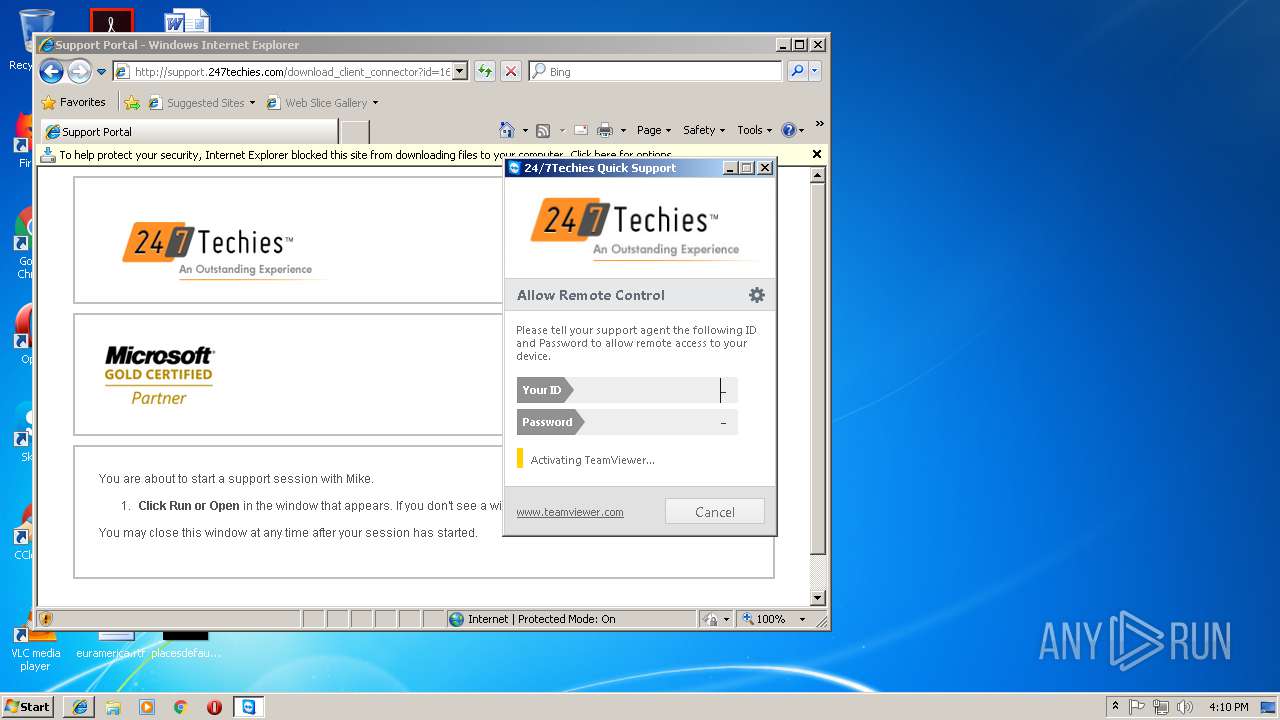Select TeamViewer taskbar button
The height and width of the screenshot is (720, 1280).
tap(248, 707)
